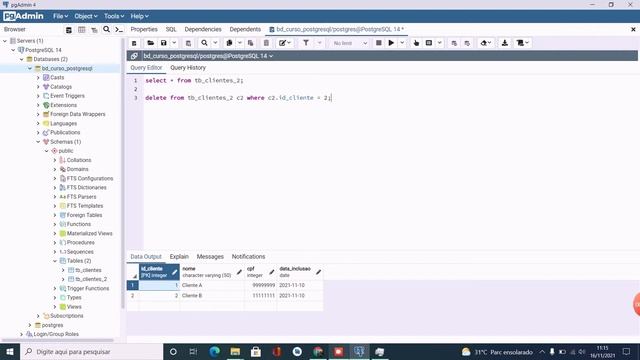
Task: Open the Explain results tab
Action: pos(179,257)
